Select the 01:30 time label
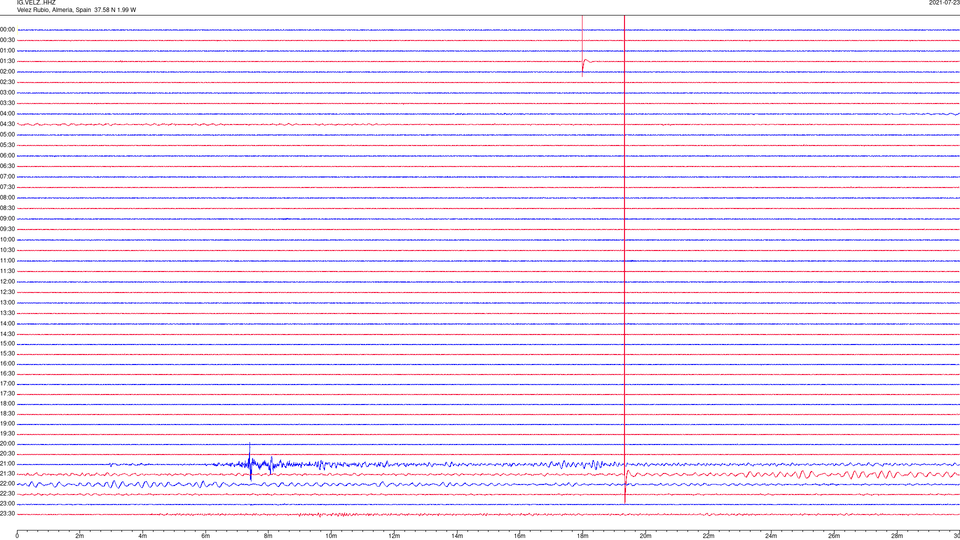960x540 pixels. pos(7,61)
